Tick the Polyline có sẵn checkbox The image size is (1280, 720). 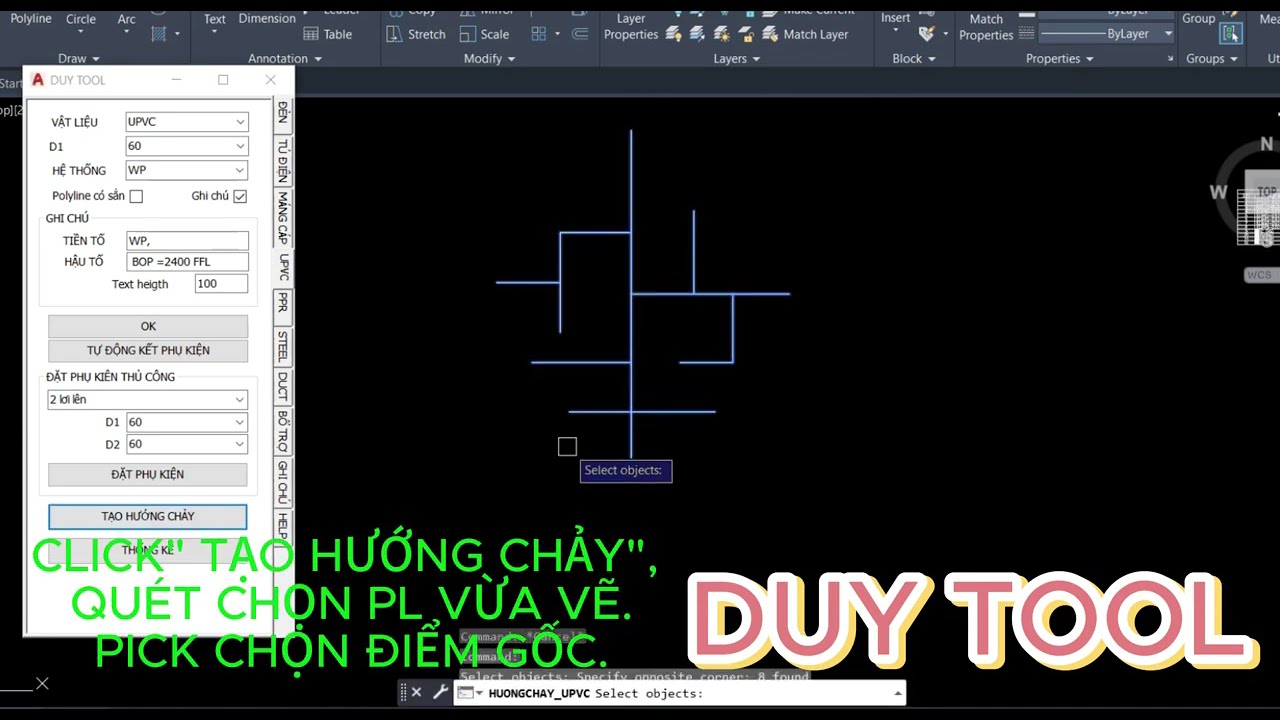(136, 196)
